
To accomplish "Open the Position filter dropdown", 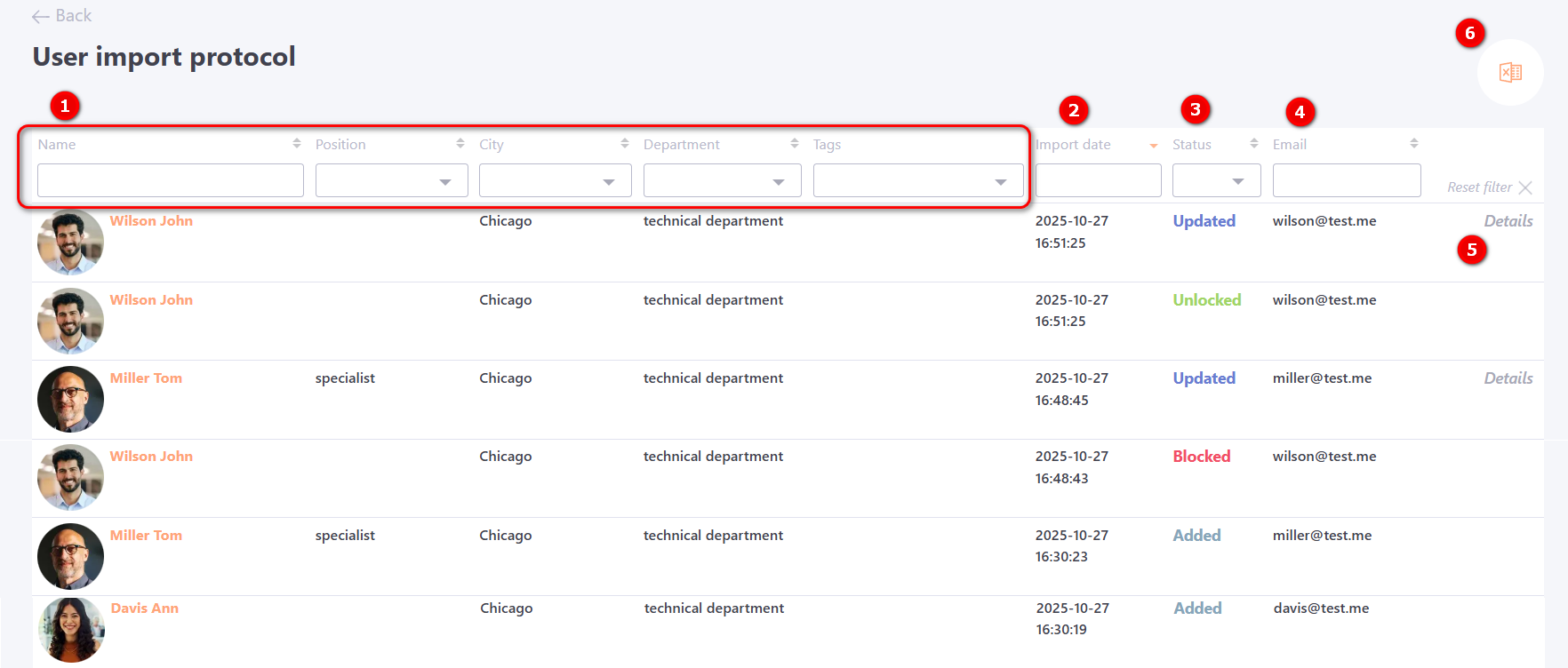I will point(391,181).
